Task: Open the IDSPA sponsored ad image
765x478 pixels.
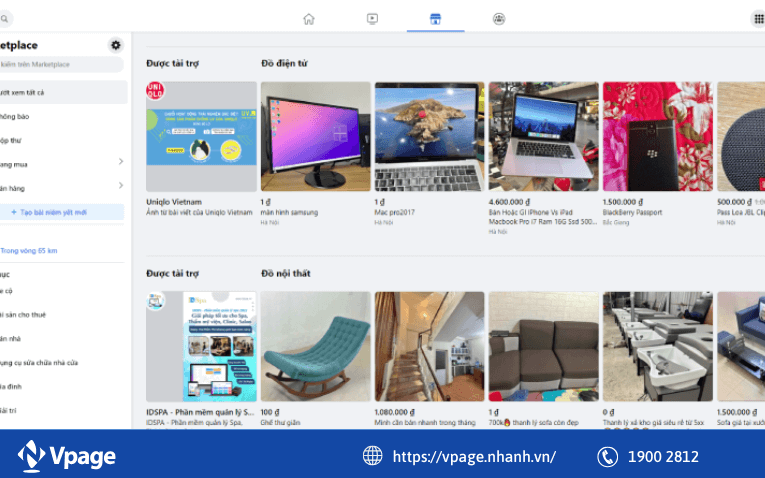Action: click(201, 346)
